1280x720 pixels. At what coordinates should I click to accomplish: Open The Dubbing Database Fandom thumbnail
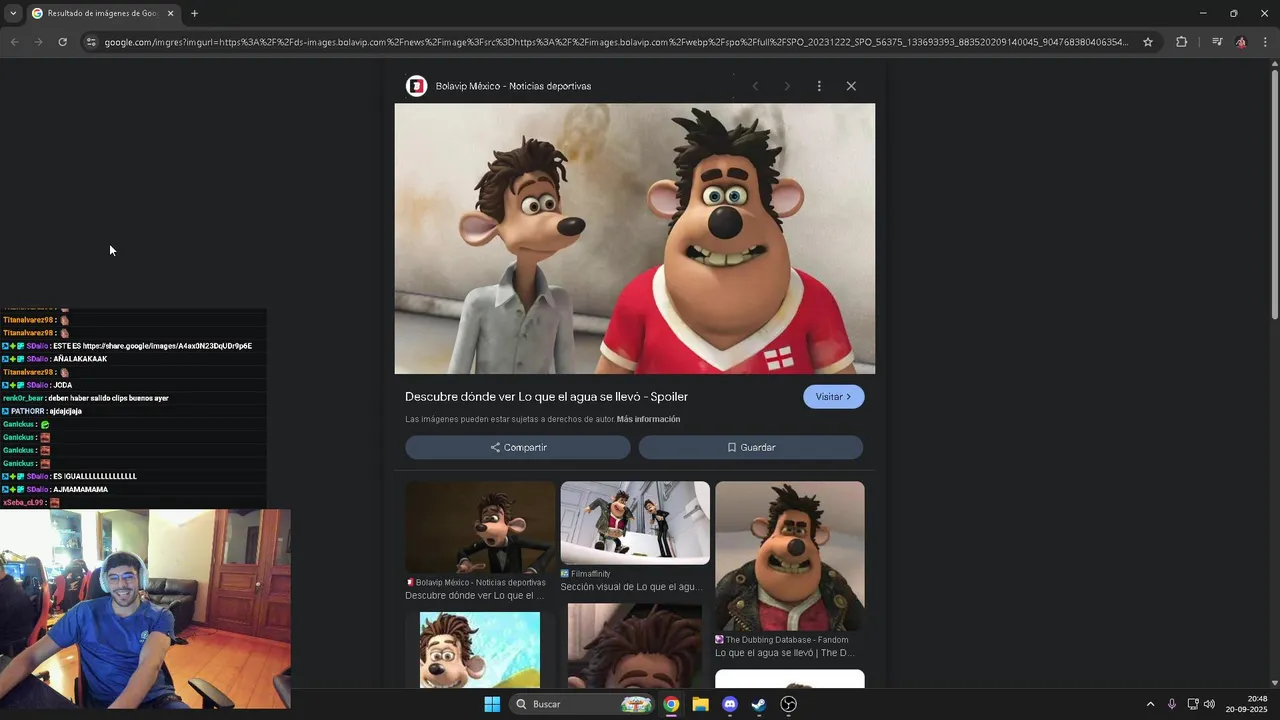point(790,556)
